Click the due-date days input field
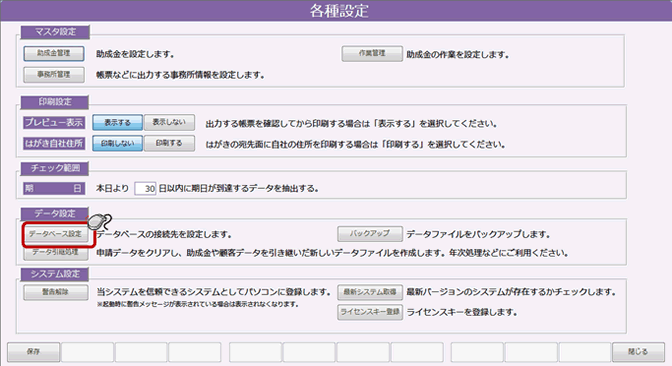Image resolution: width=672 pixels, height=366 pixels. tap(145, 189)
